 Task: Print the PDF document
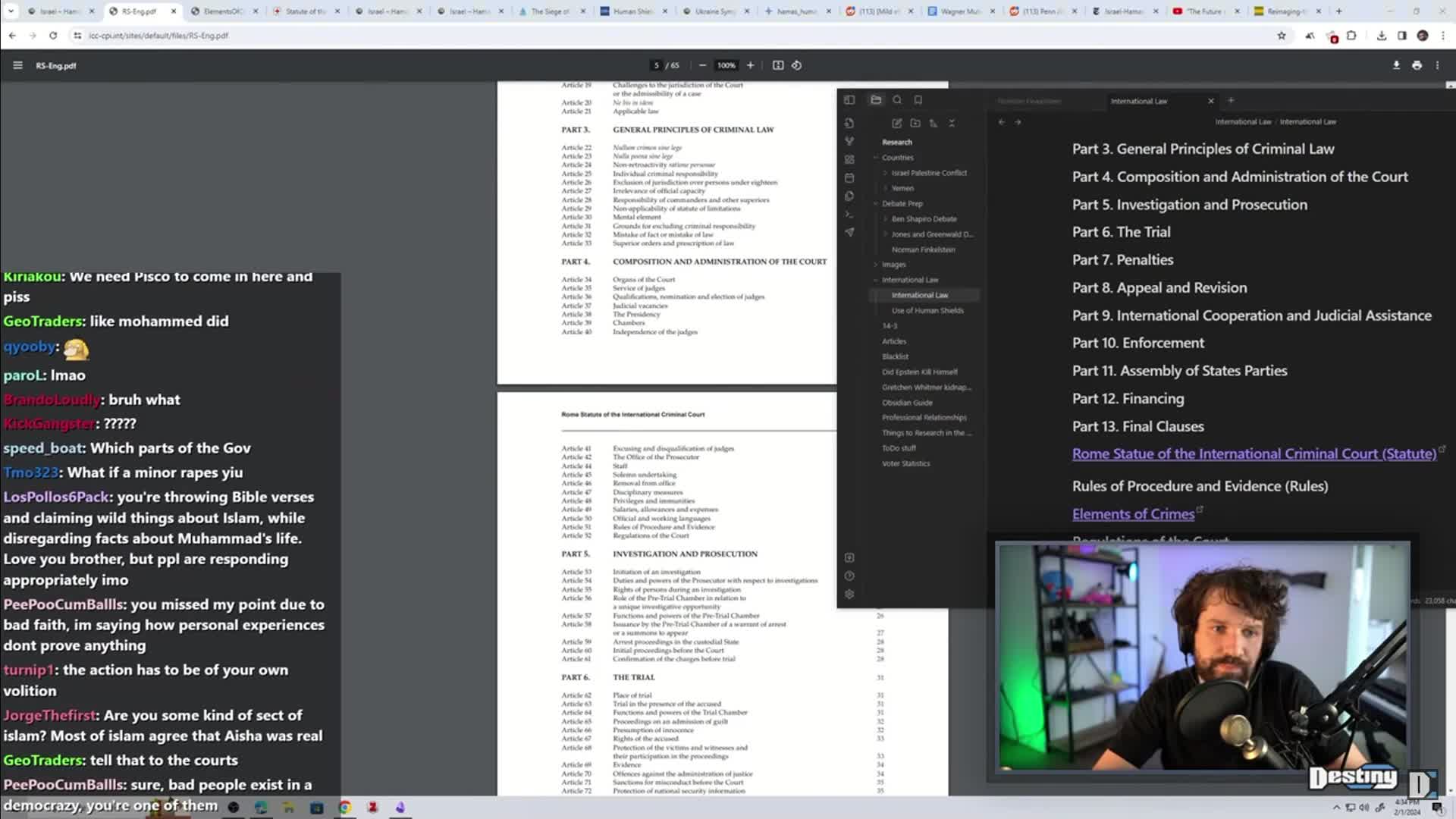(1417, 65)
